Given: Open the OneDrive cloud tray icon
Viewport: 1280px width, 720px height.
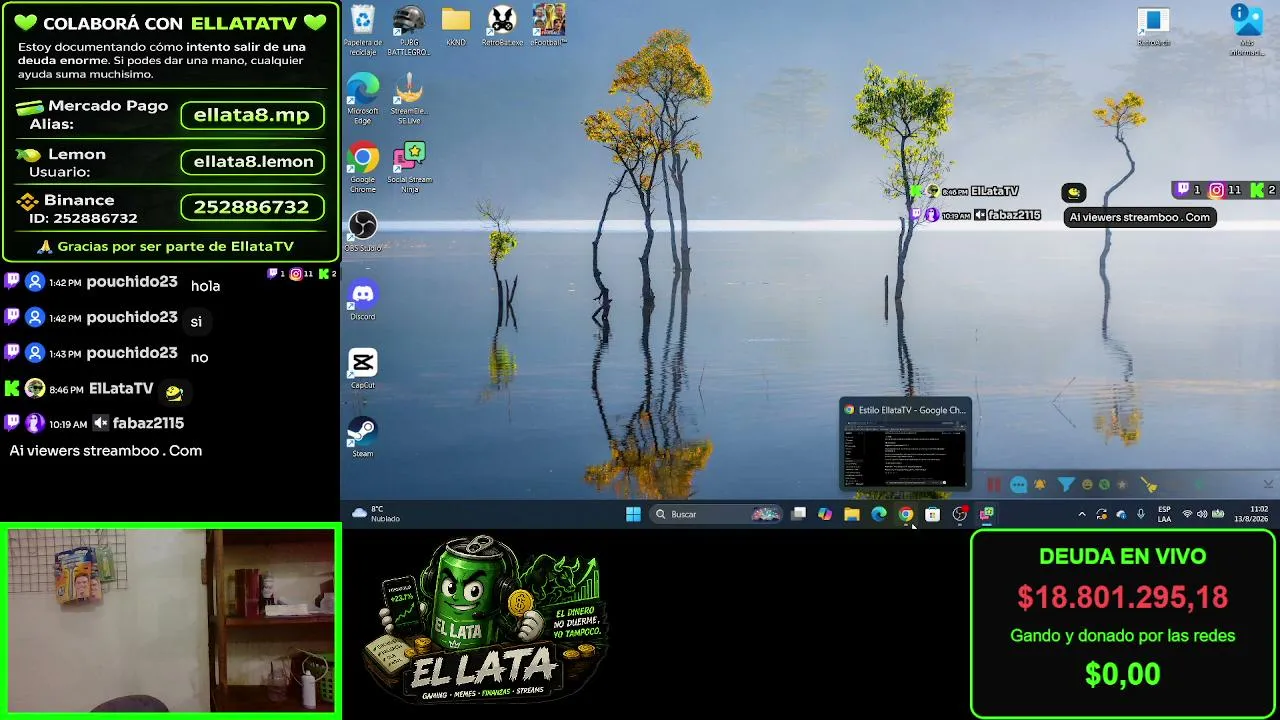Looking at the screenshot, I should coord(1121,514).
